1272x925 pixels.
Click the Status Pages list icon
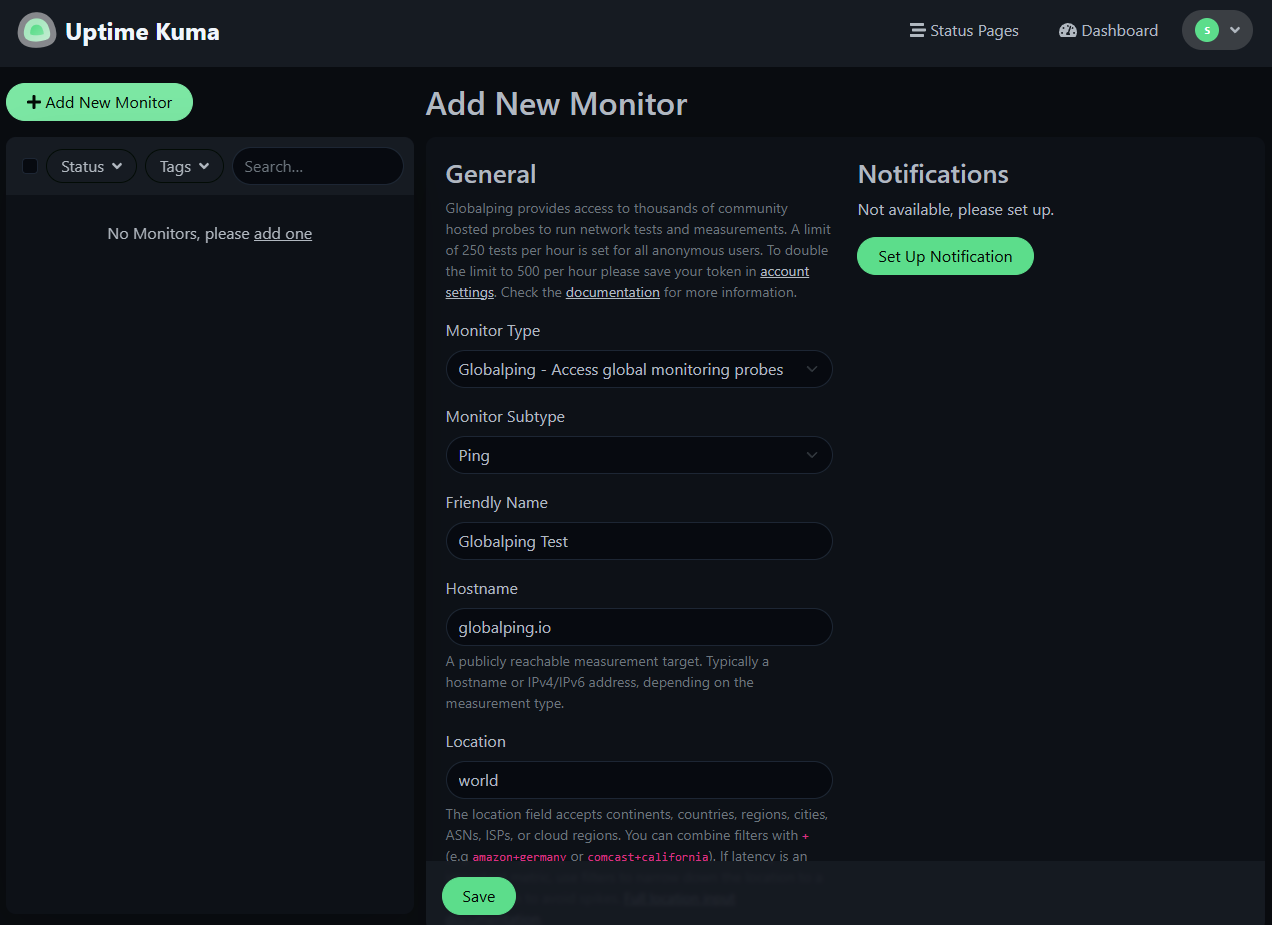tap(917, 30)
